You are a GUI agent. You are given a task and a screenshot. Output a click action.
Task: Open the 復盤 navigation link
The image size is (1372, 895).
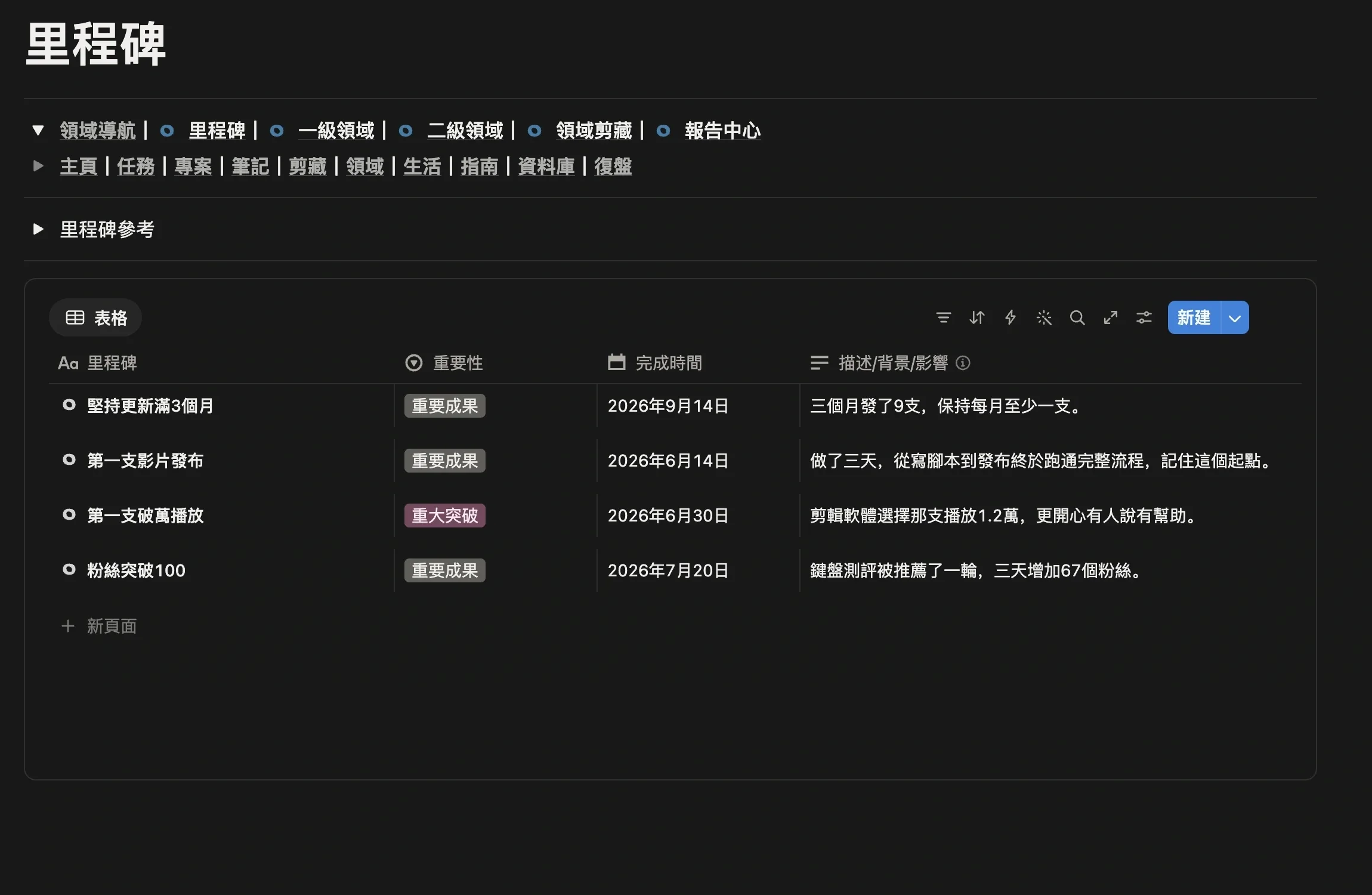tap(613, 166)
